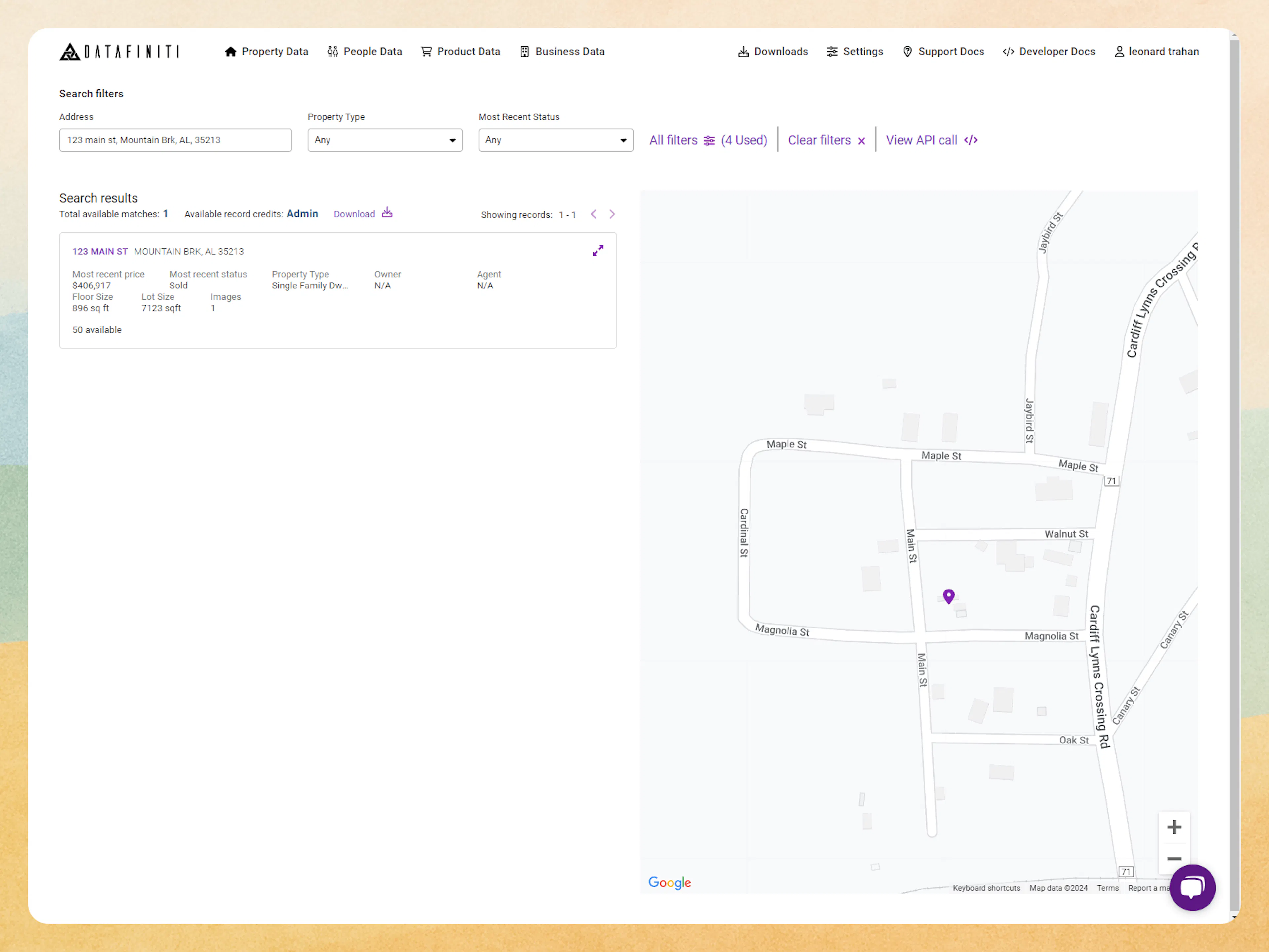Click the Address search input field
The image size is (1269, 952).
[175, 140]
